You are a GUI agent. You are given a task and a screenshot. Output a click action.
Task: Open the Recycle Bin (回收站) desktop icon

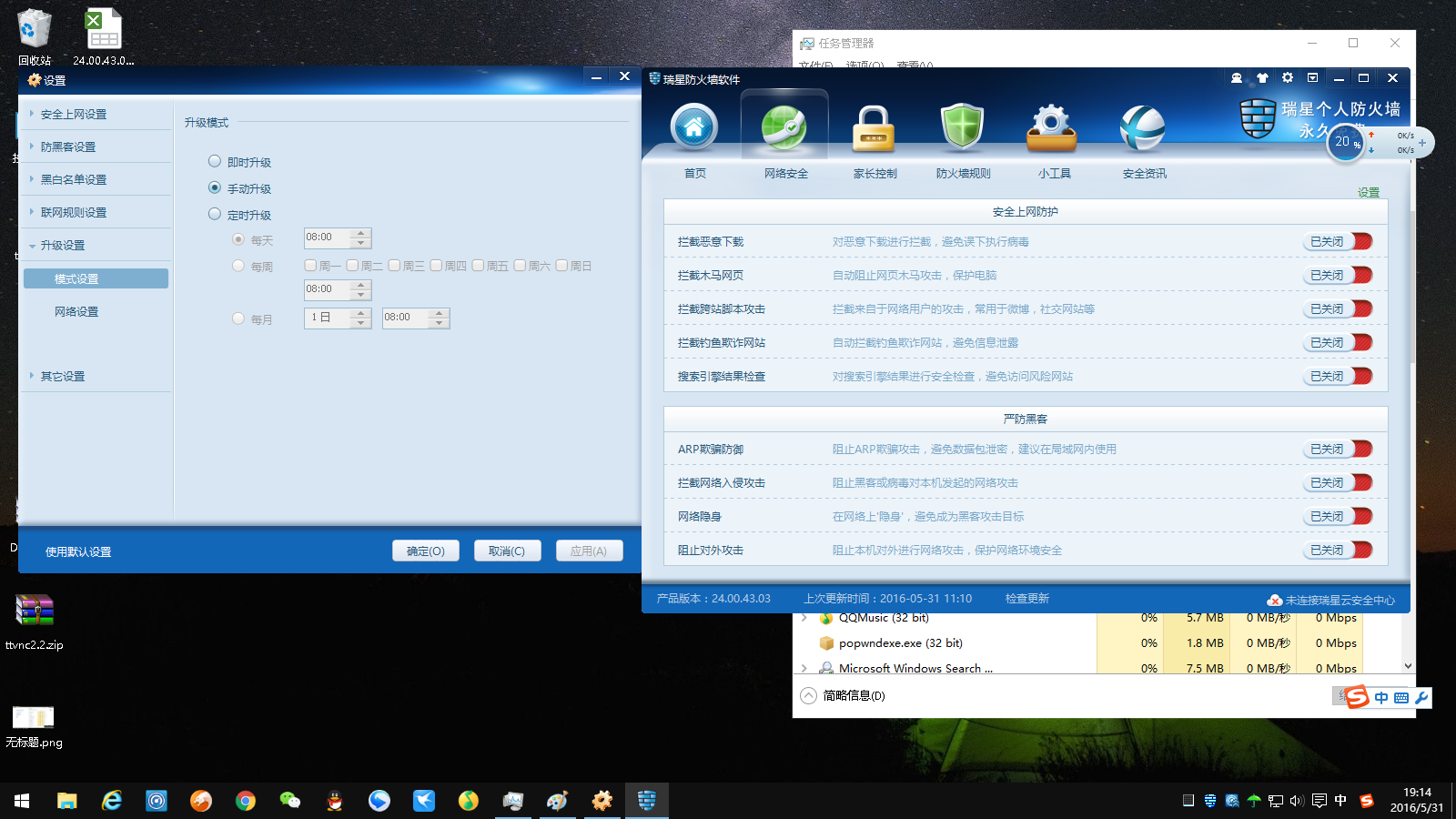tap(35, 37)
